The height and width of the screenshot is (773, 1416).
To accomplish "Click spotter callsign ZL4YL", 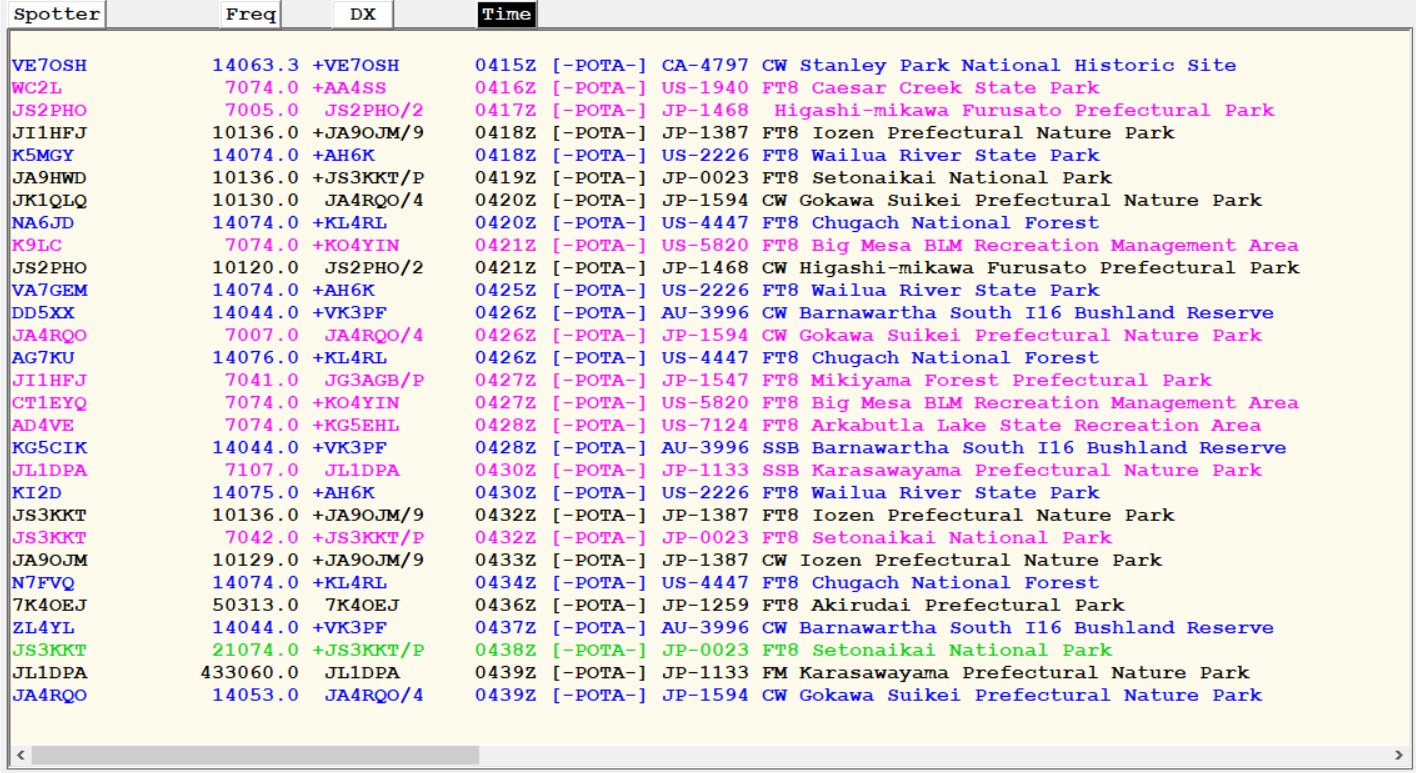I will tap(43, 628).
